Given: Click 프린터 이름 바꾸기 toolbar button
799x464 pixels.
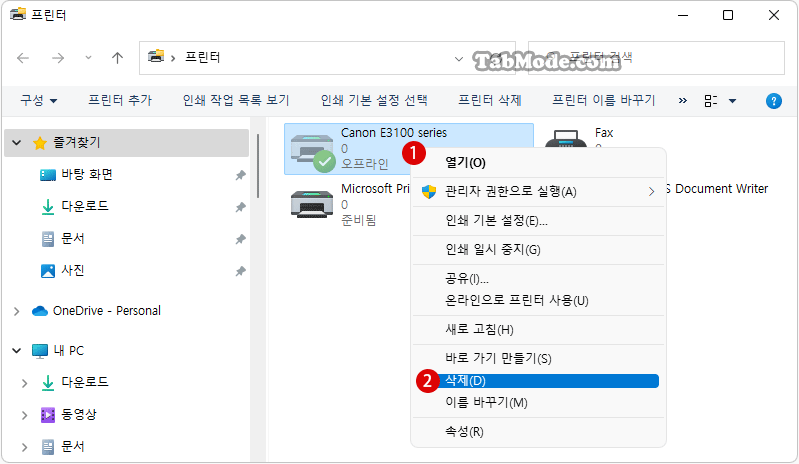Looking at the screenshot, I should pyautogui.click(x=604, y=100).
